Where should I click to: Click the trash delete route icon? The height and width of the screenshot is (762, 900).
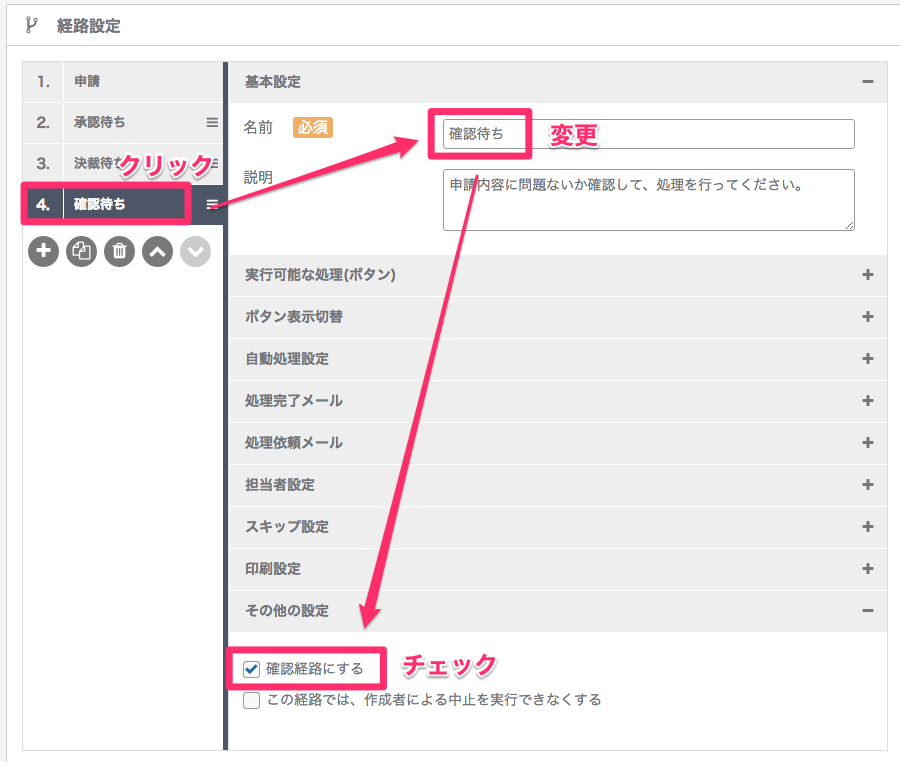119,251
